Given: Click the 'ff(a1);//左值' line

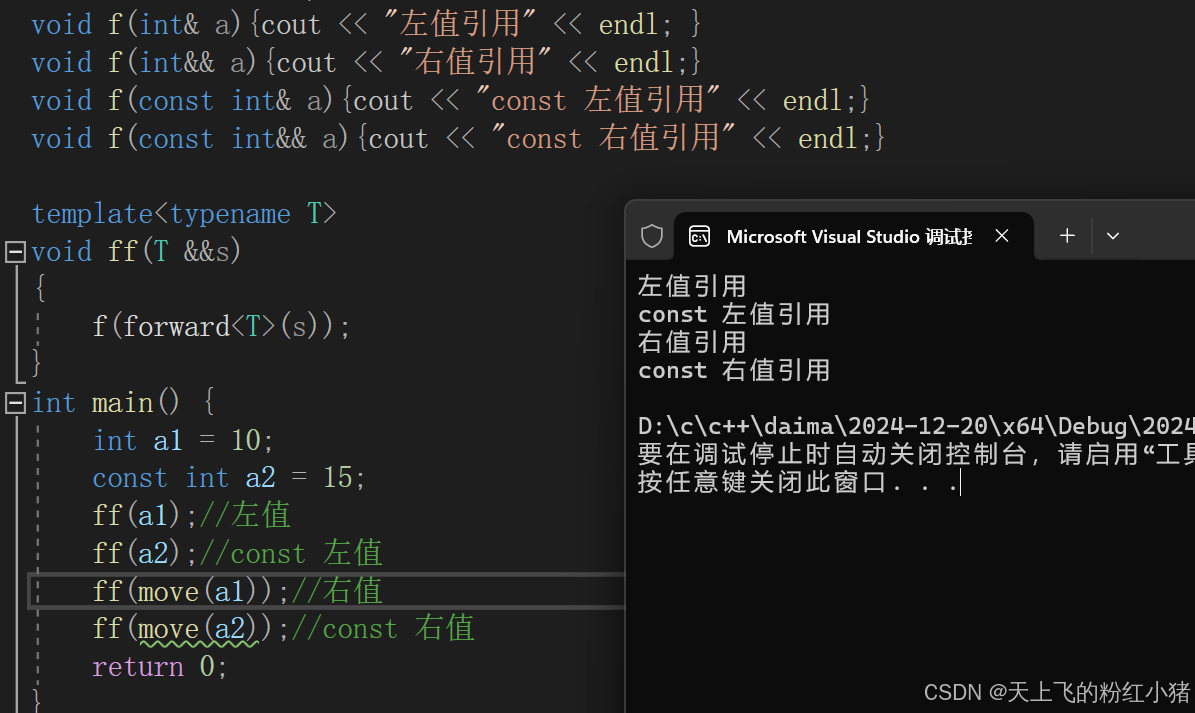Looking at the screenshot, I should [x=191, y=516].
